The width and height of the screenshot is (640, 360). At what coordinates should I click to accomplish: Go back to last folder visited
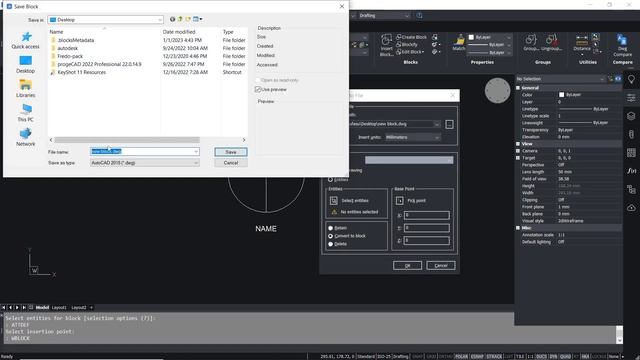[172, 19]
